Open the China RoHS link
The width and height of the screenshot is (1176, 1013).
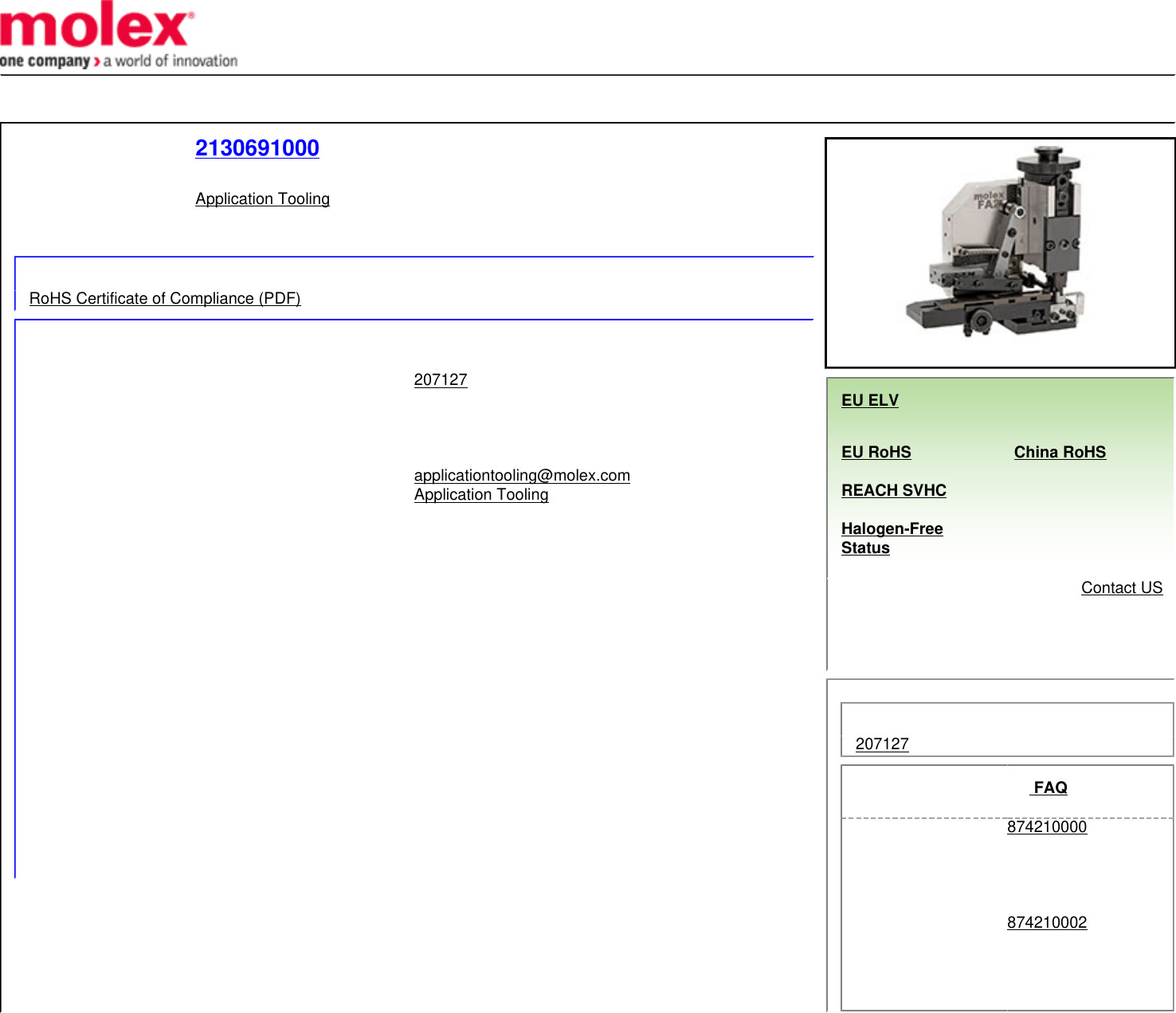[x=1059, y=452]
